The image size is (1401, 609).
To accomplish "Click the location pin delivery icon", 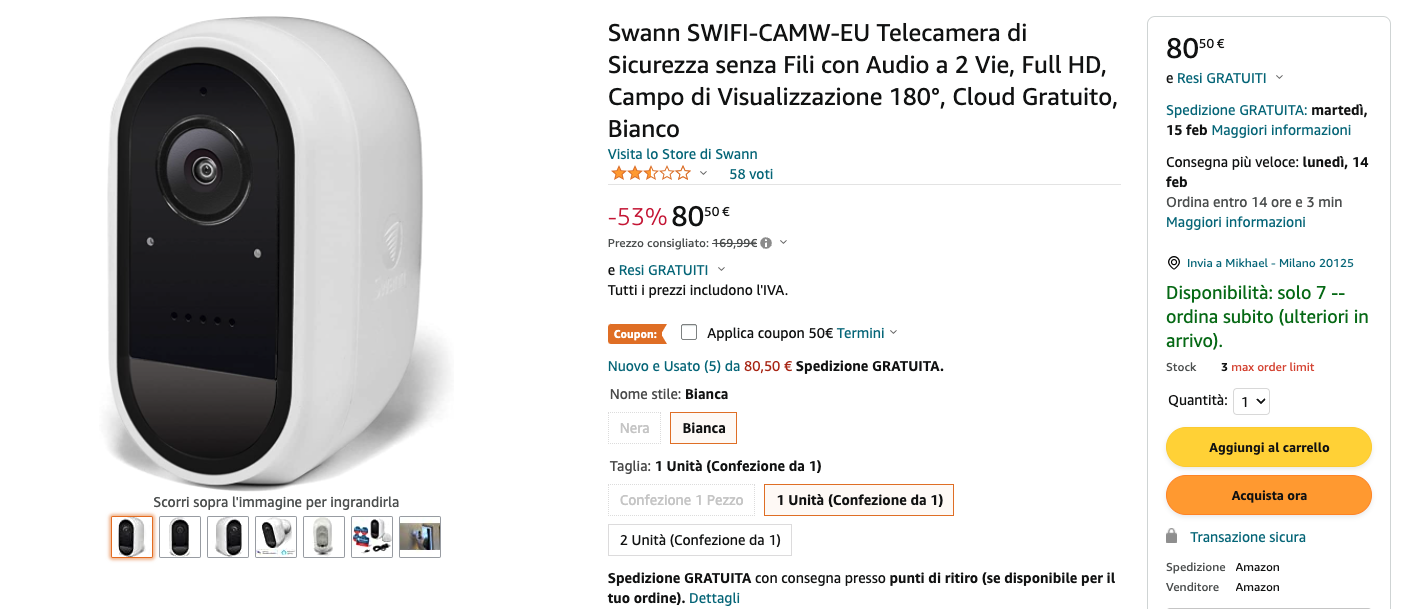I will [x=1174, y=263].
